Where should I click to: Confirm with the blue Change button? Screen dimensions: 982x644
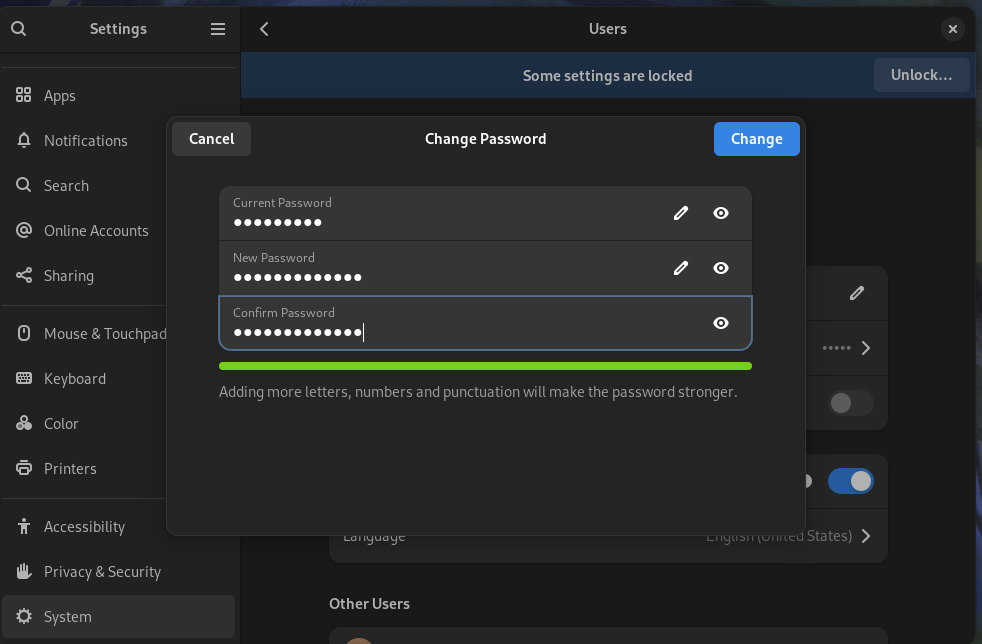pyautogui.click(x=757, y=138)
